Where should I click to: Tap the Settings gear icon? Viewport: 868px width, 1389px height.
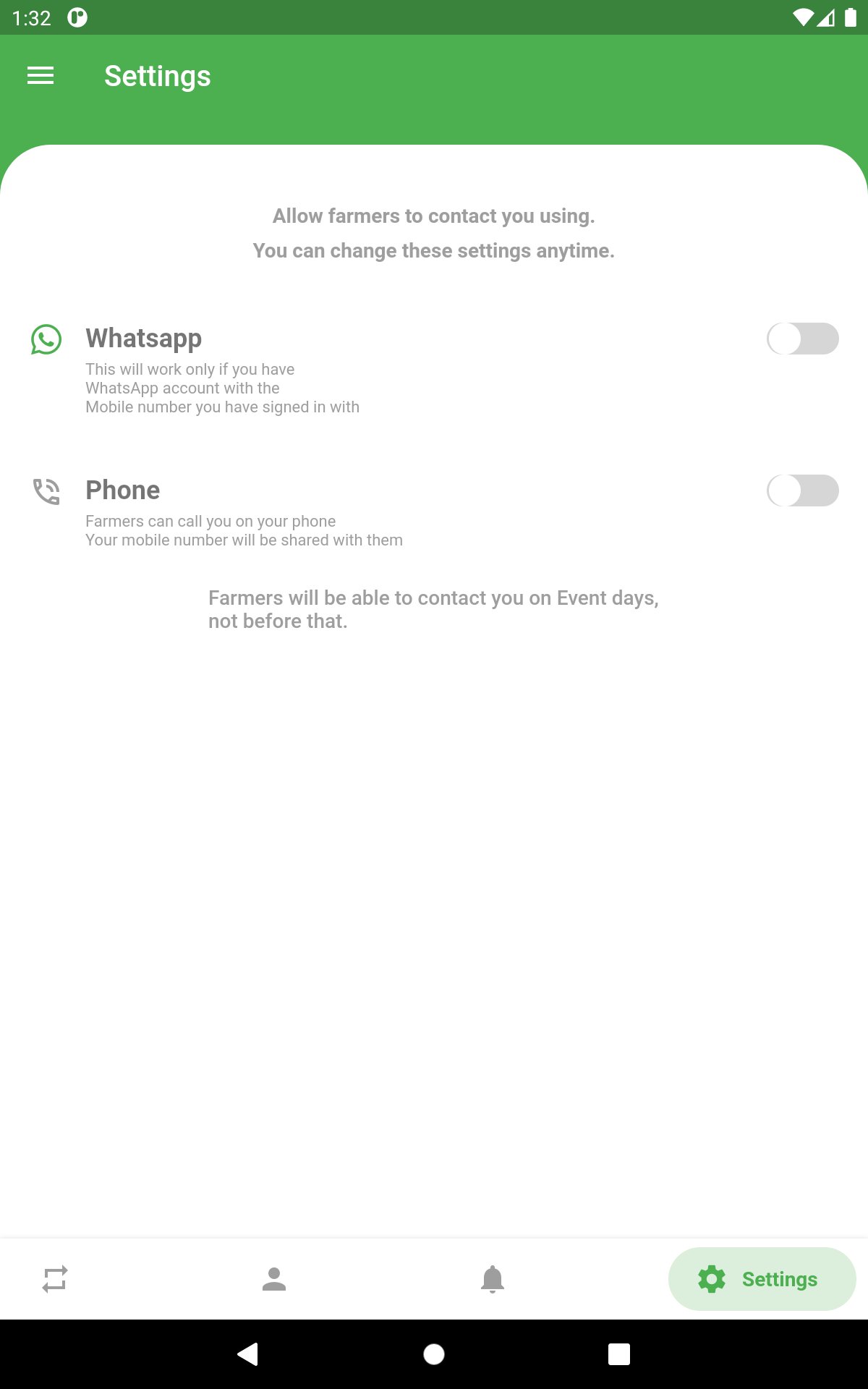pos(712,1279)
